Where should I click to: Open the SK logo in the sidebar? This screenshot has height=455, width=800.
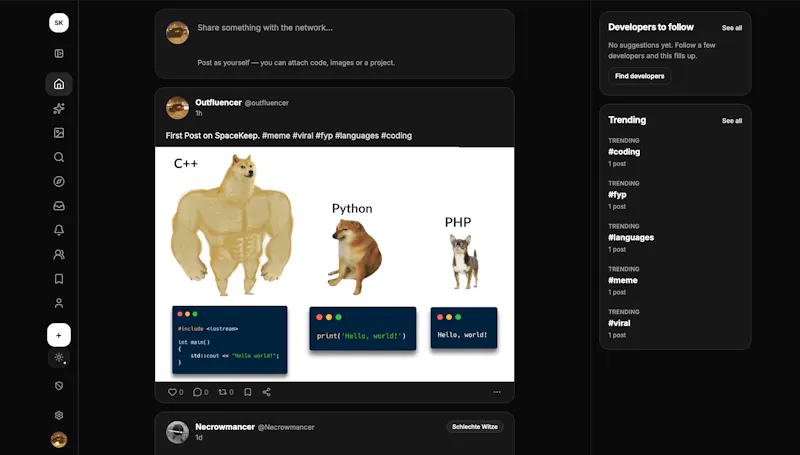click(x=59, y=23)
